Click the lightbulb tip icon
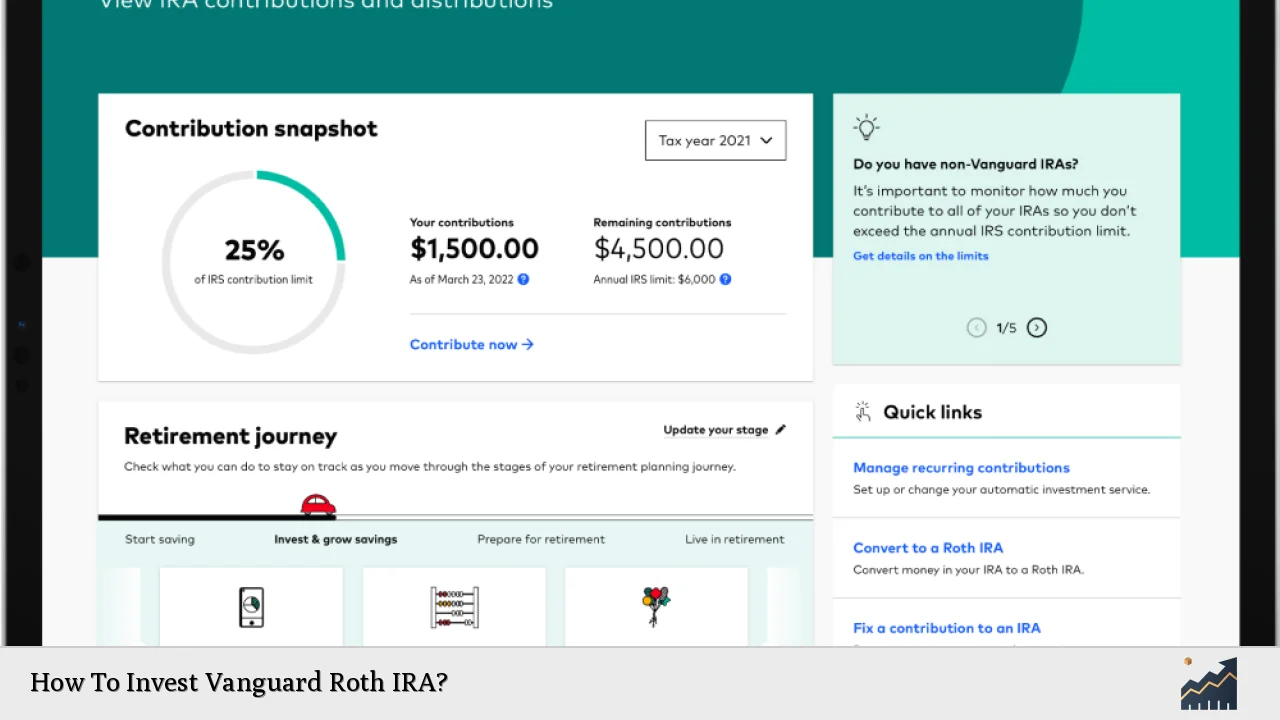Image resolution: width=1280 pixels, height=720 pixels. (866, 127)
